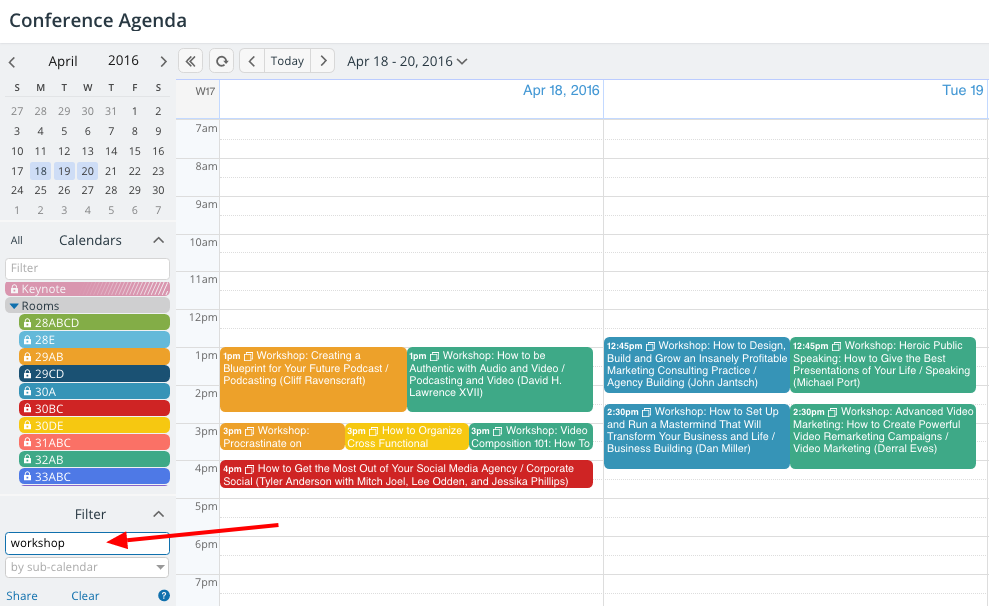Viewport: 989px width, 606px height.
Task: Navigate to next date range
Action: (323, 61)
